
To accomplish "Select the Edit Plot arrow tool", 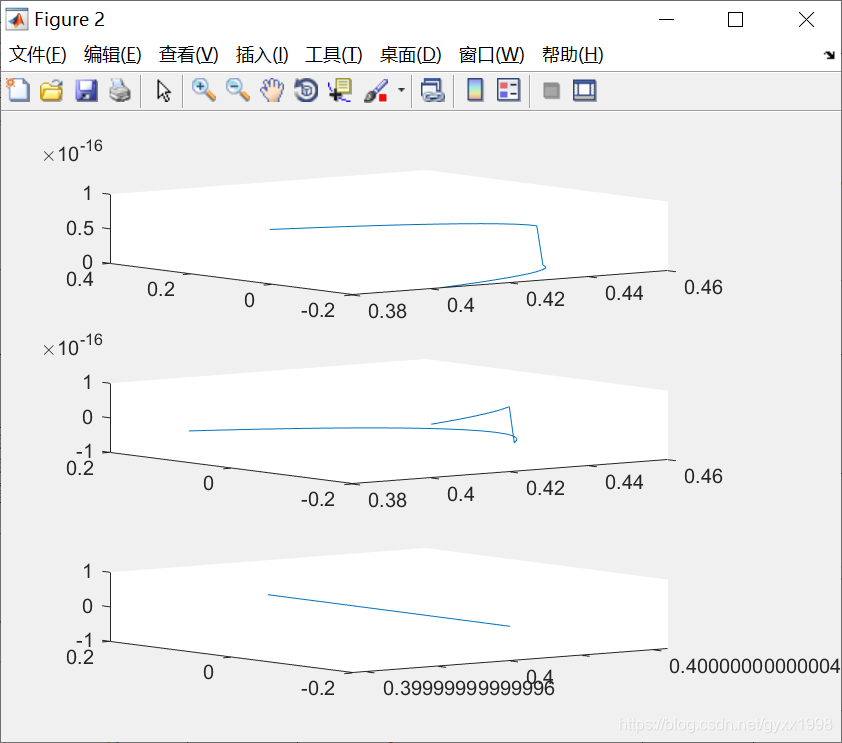I will pos(164,91).
